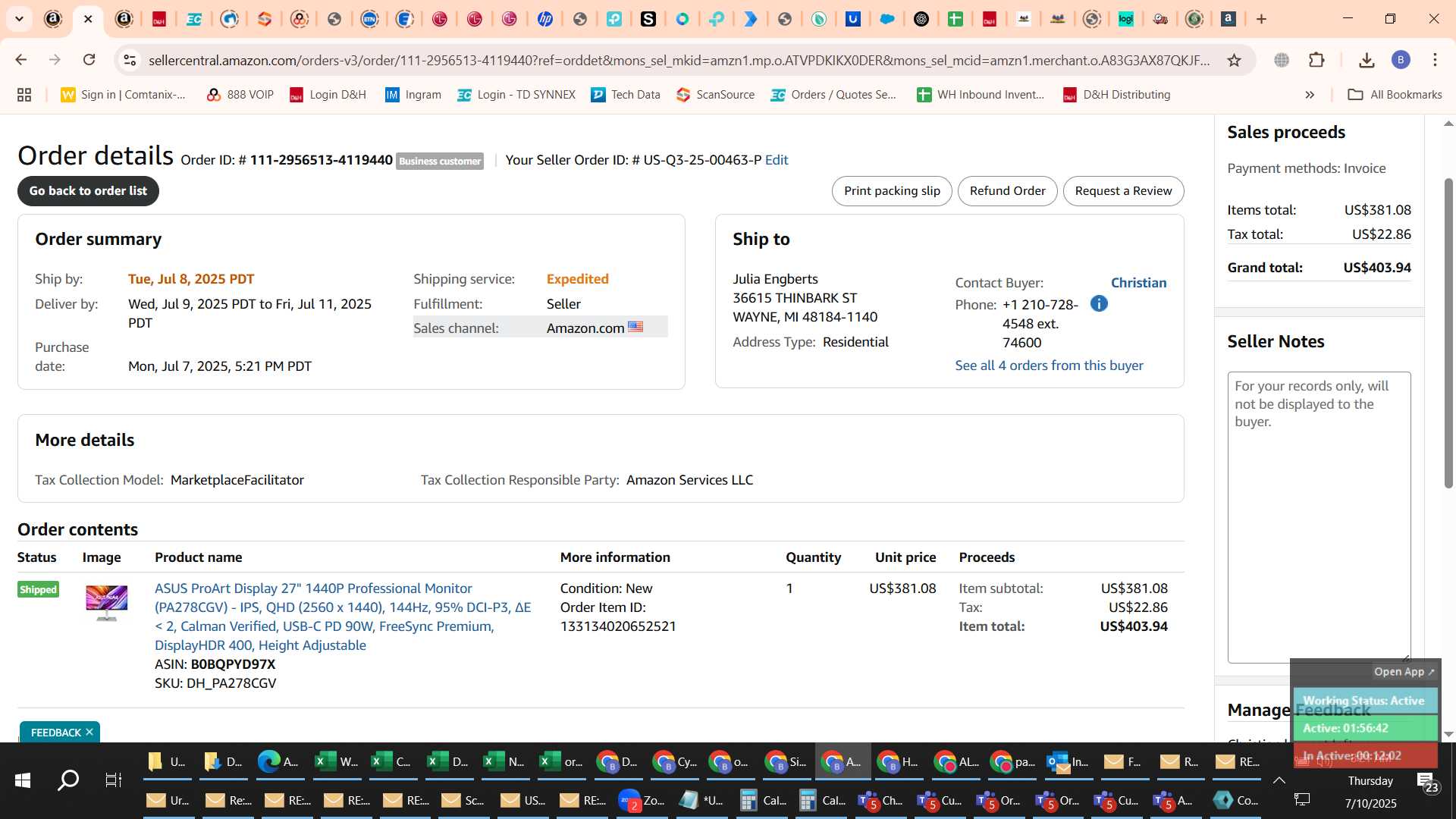Screen dimensions: 1456x819
Task: Open the Windows notification center icon
Action: point(1427,781)
